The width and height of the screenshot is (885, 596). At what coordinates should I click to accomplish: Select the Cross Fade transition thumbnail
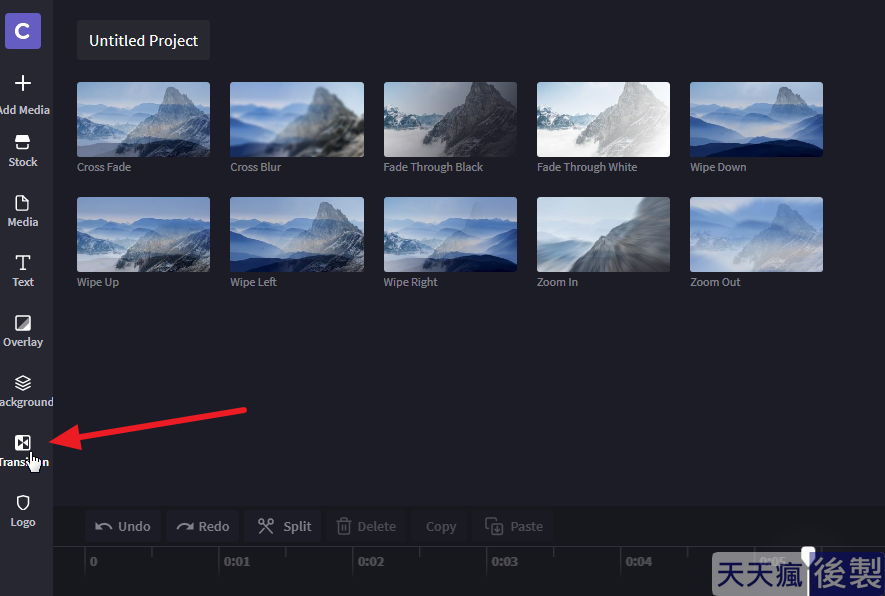[143, 119]
